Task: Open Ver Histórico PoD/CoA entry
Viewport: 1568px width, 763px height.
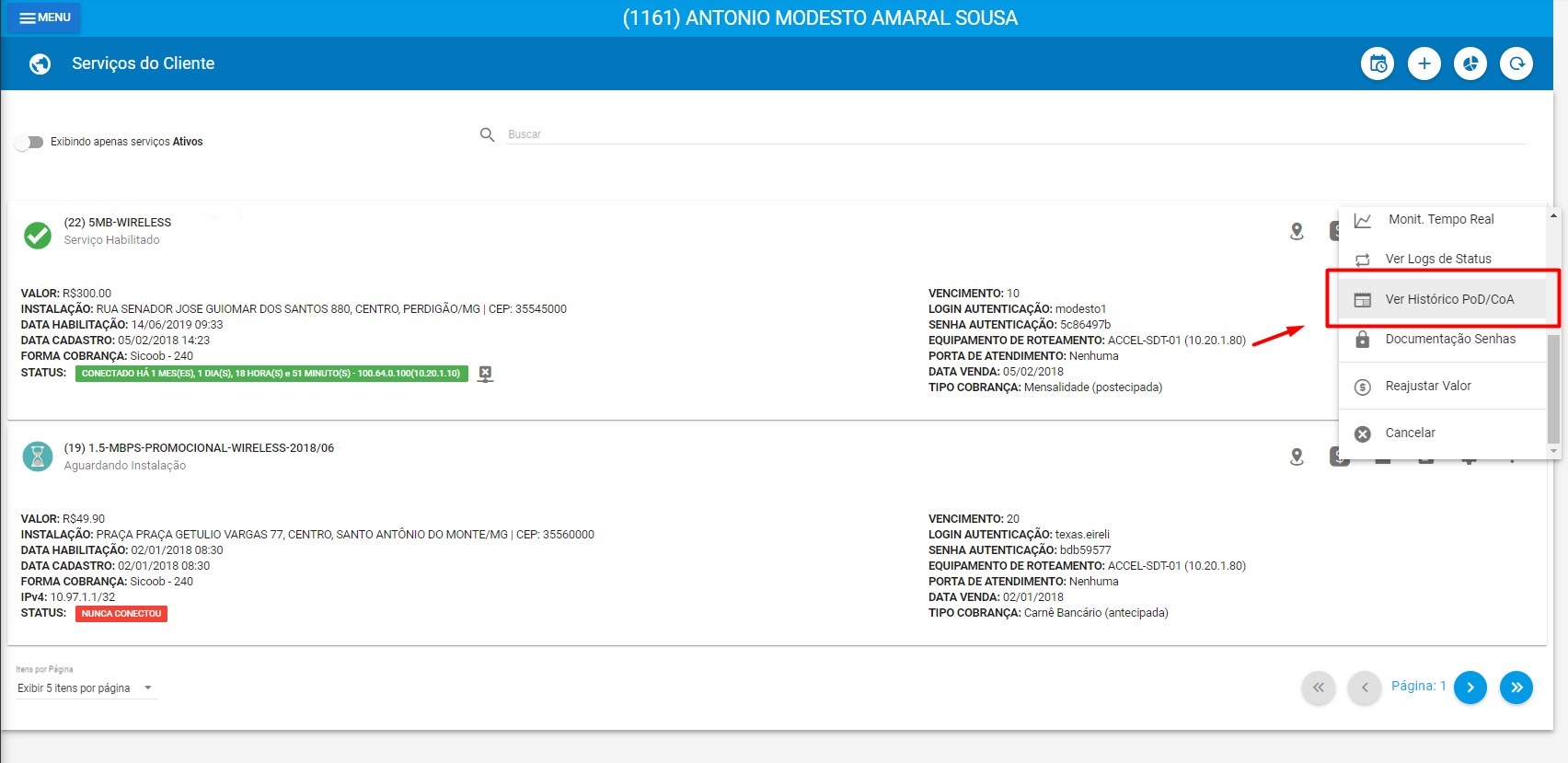Action: click(1442, 299)
